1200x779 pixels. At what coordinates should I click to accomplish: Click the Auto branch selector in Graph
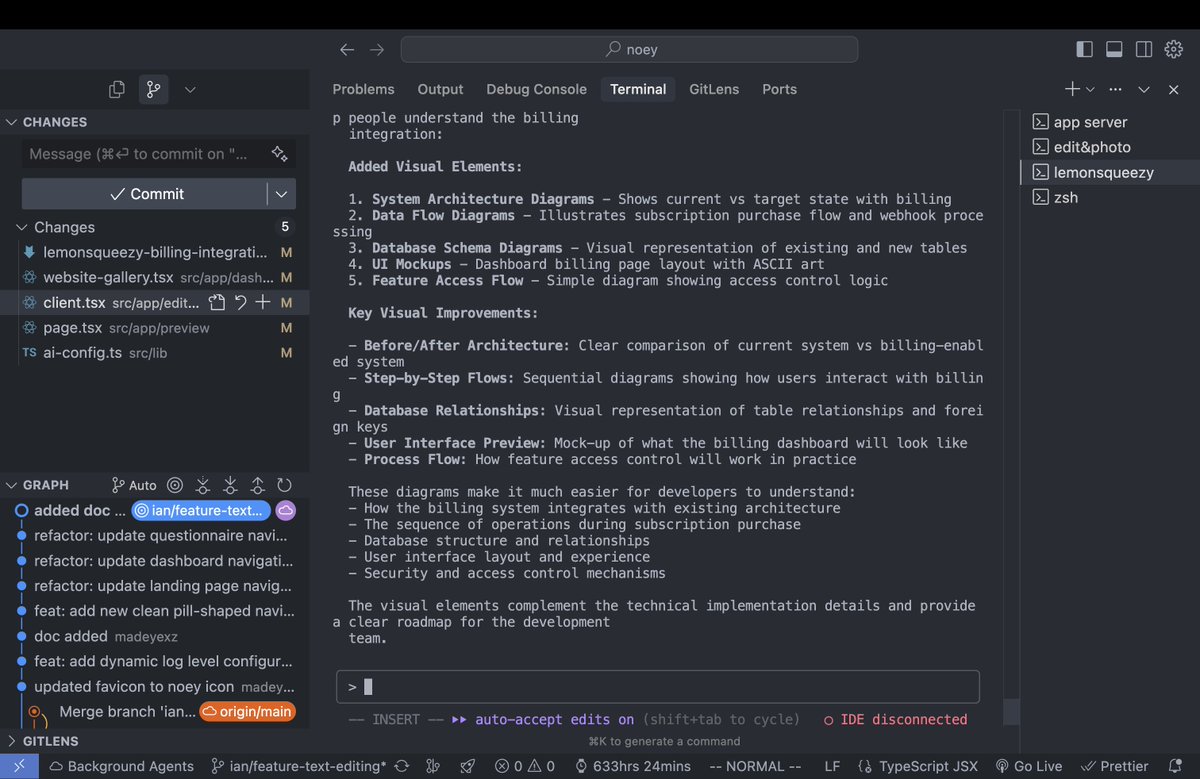(134, 485)
